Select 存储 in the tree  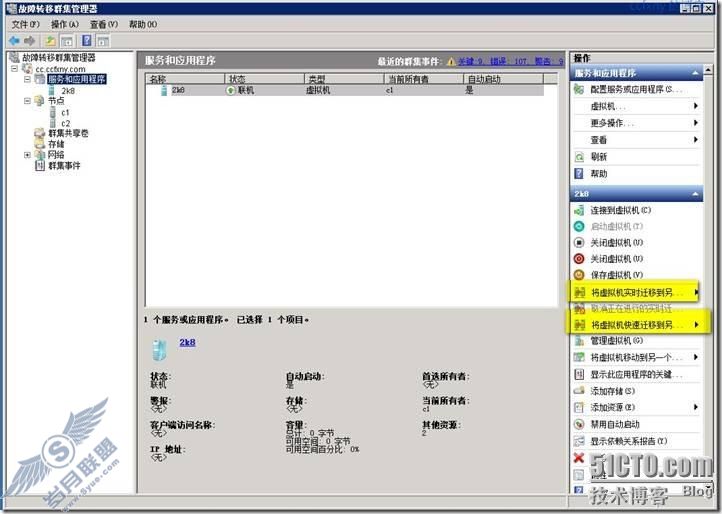tap(56, 144)
